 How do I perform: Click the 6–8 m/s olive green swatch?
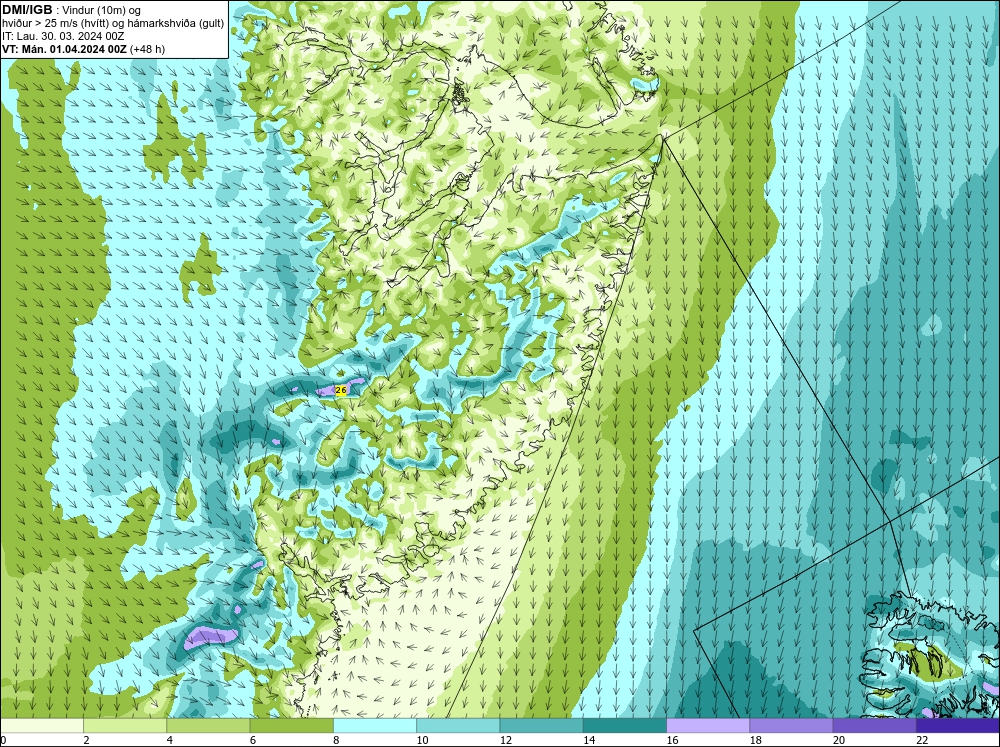point(291,726)
